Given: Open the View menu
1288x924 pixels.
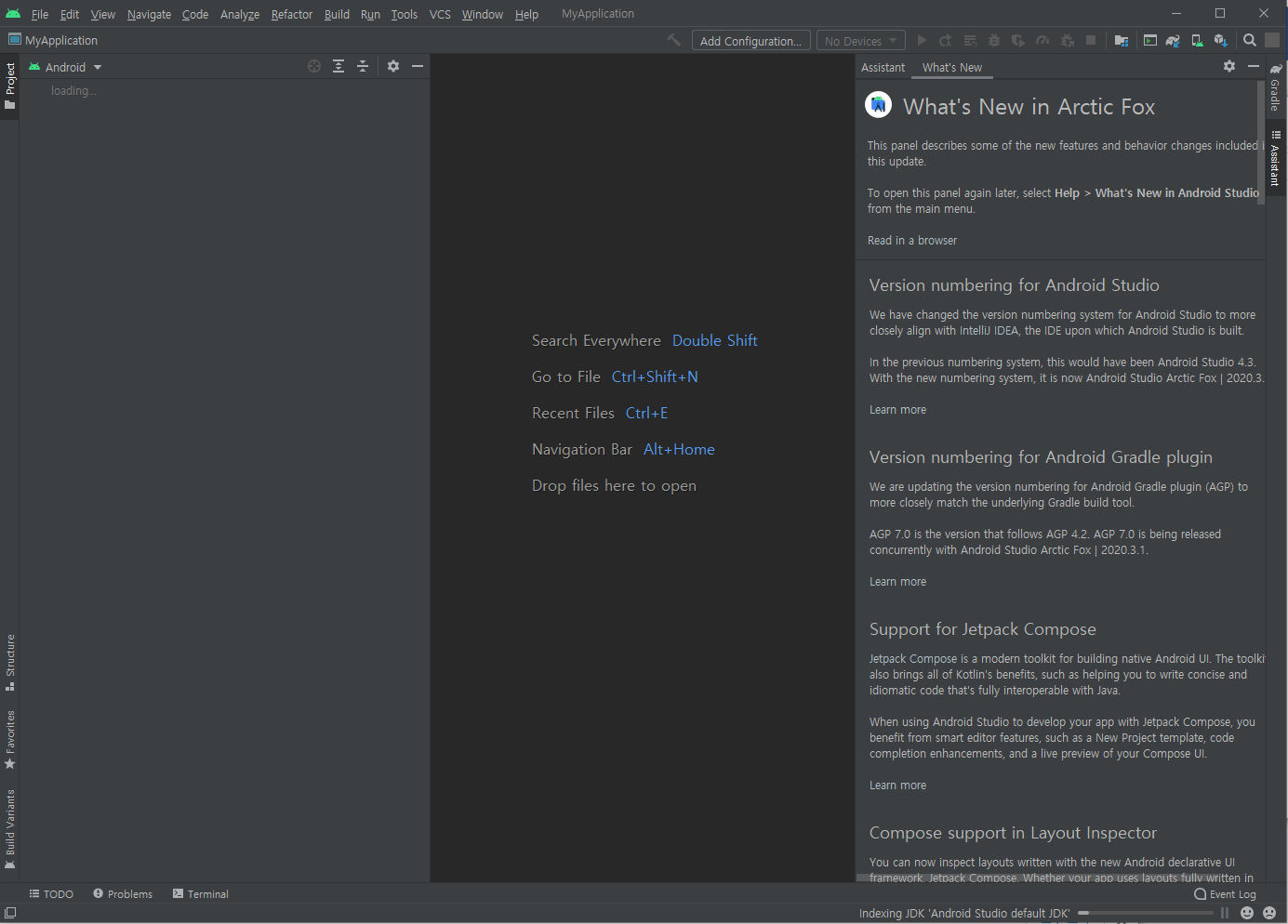Looking at the screenshot, I should click(103, 14).
